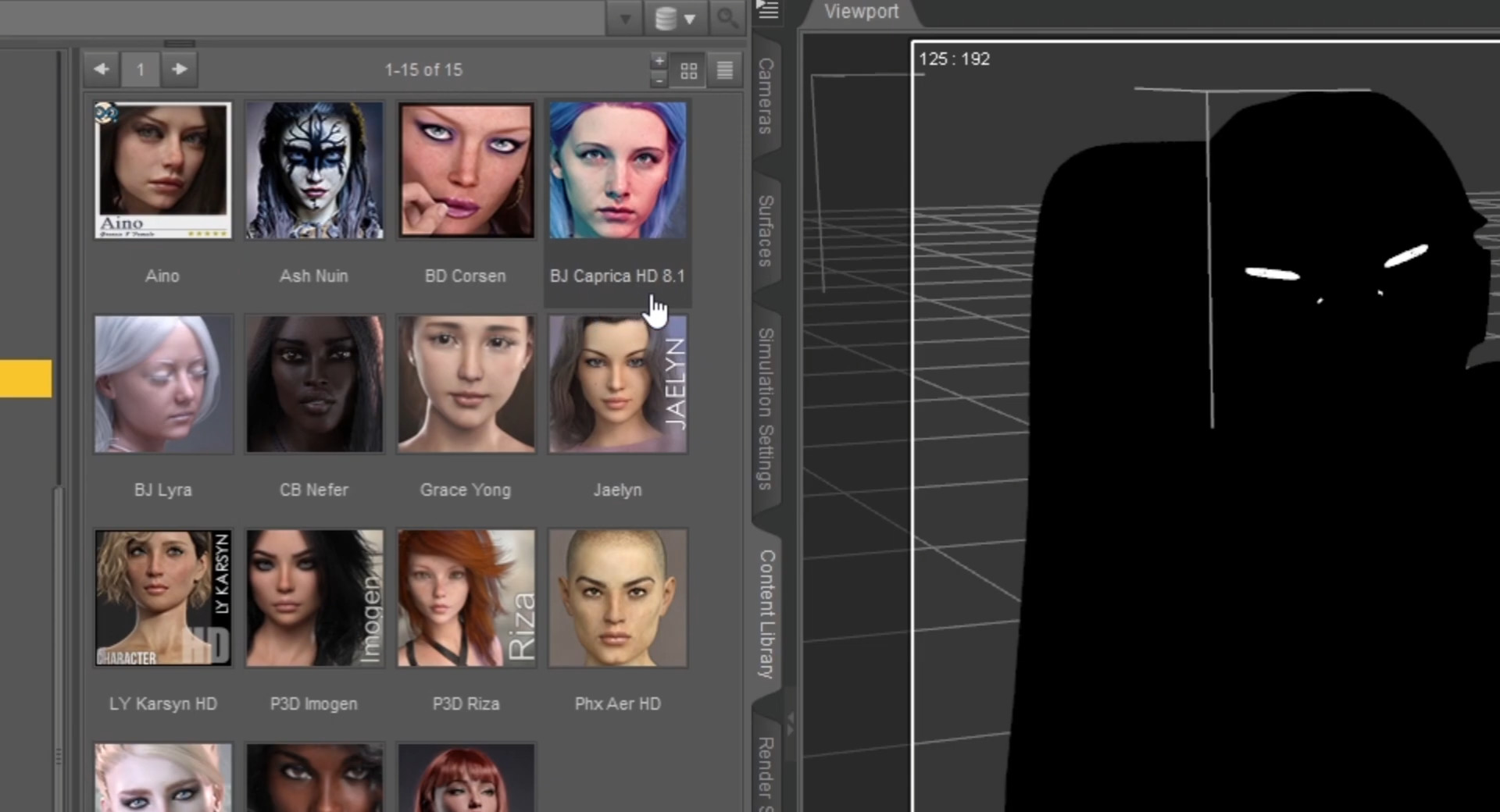This screenshot has width=1500, height=812.
Task: Open the pane options menu icon
Action: point(768,10)
